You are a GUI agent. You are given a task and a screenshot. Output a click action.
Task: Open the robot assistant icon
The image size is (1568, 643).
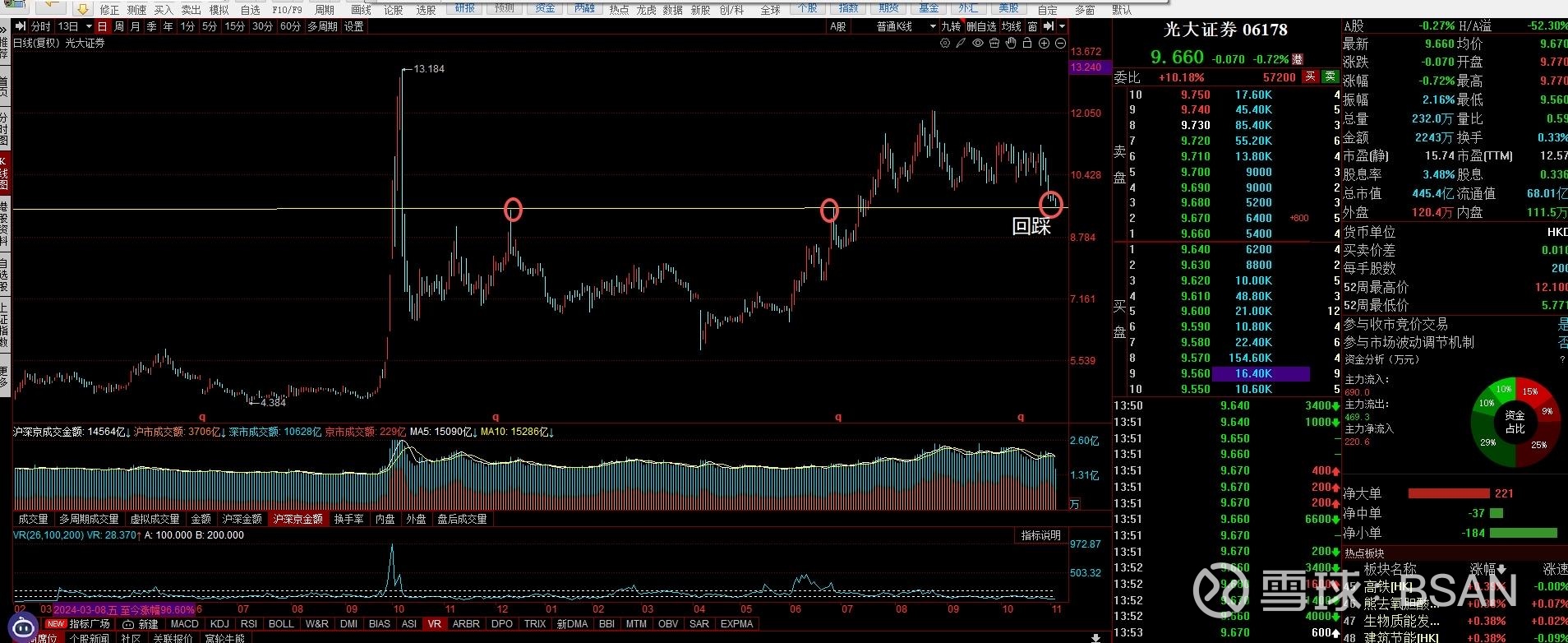(23, 626)
